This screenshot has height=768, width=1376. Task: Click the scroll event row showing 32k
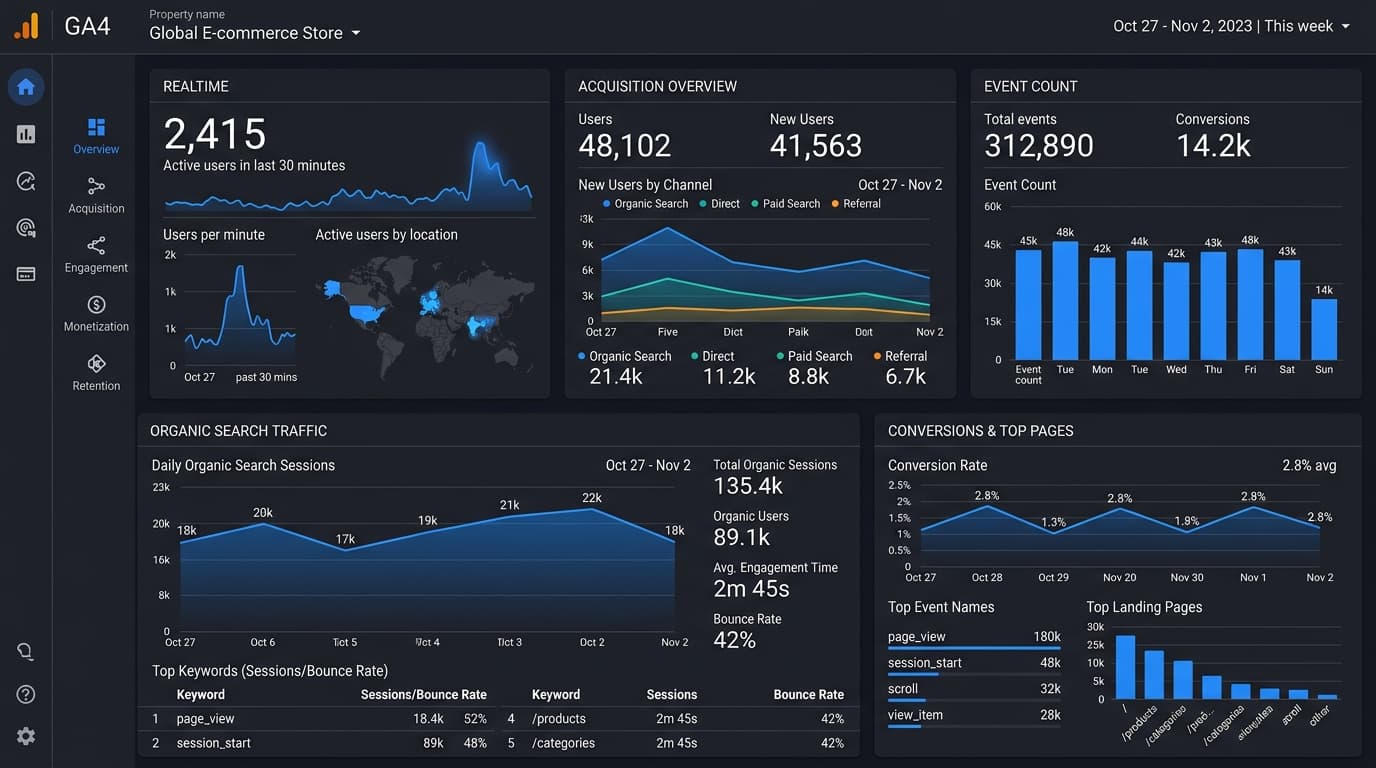click(x=974, y=689)
